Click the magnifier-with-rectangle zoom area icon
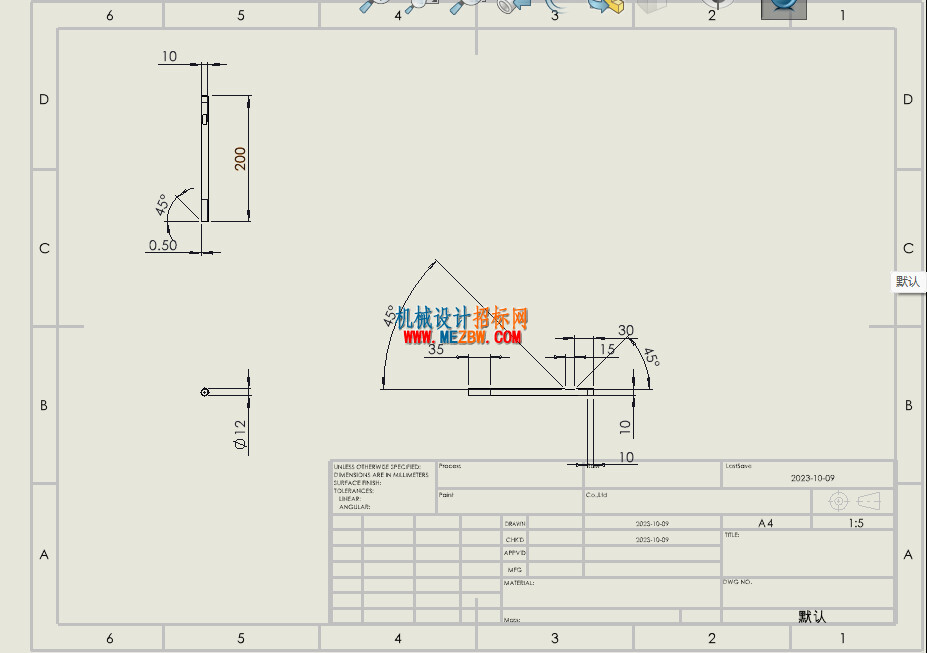927x653 pixels. tap(422, 5)
